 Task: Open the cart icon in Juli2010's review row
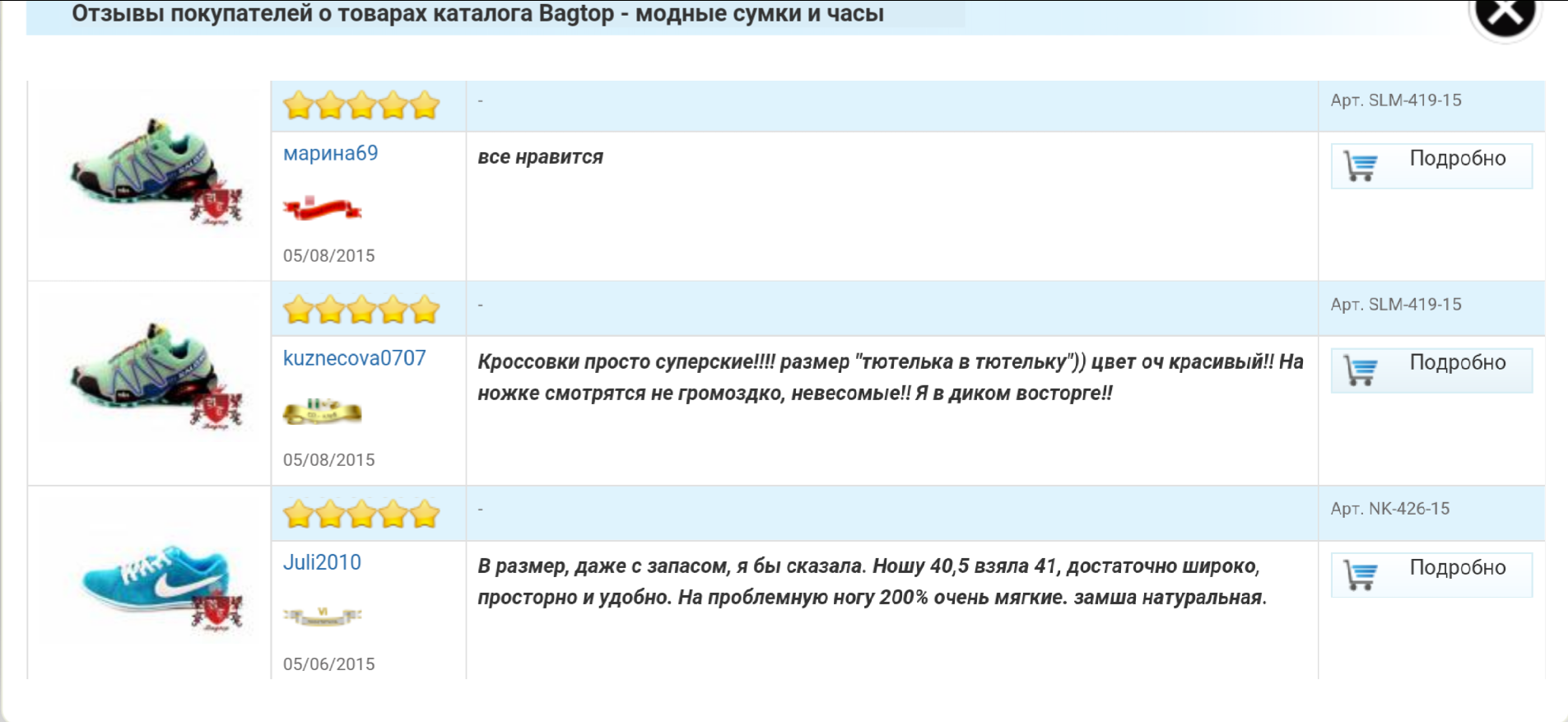1361,575
